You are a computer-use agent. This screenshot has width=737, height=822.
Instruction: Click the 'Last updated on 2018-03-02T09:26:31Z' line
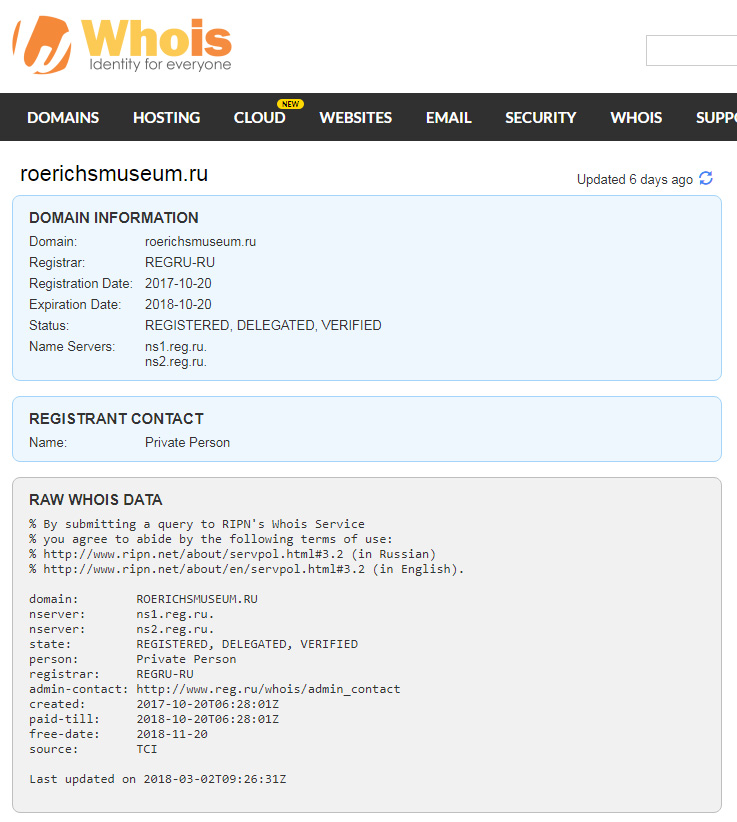158,780
